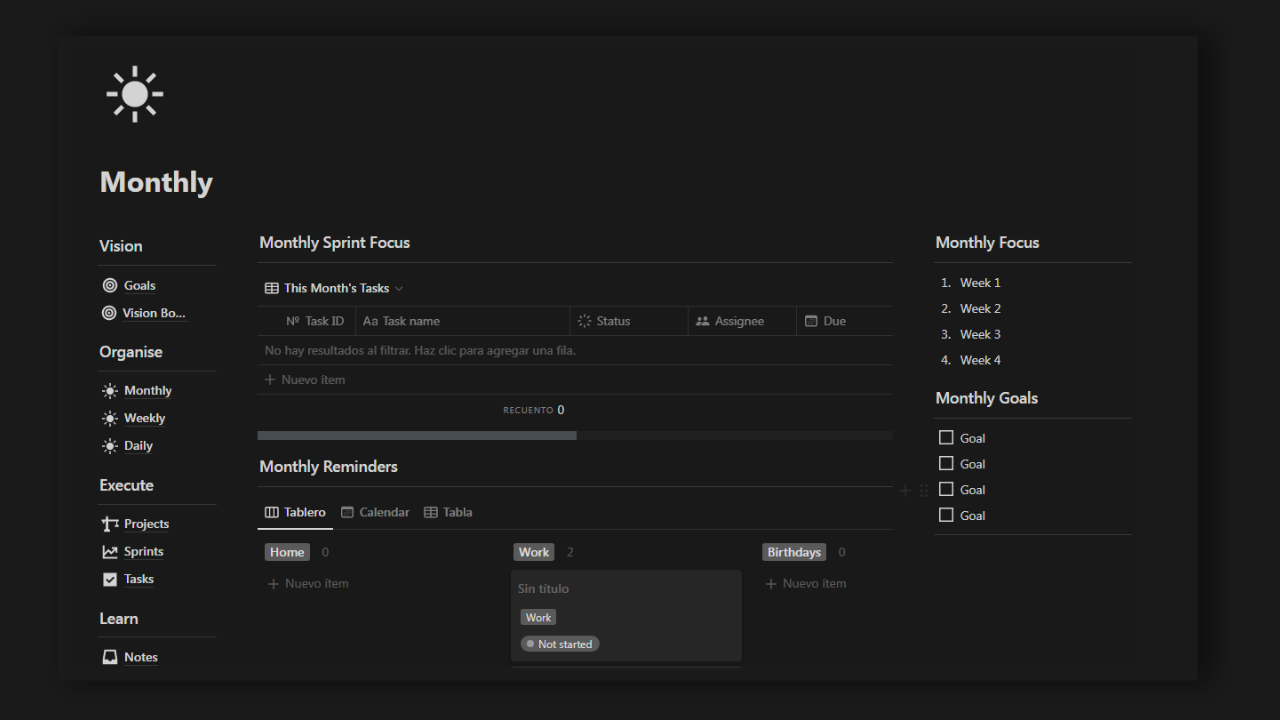This screenshot has width=1280, height=720.
Task: Click the Tasks checkmark icon
Action: coord(110,579)
